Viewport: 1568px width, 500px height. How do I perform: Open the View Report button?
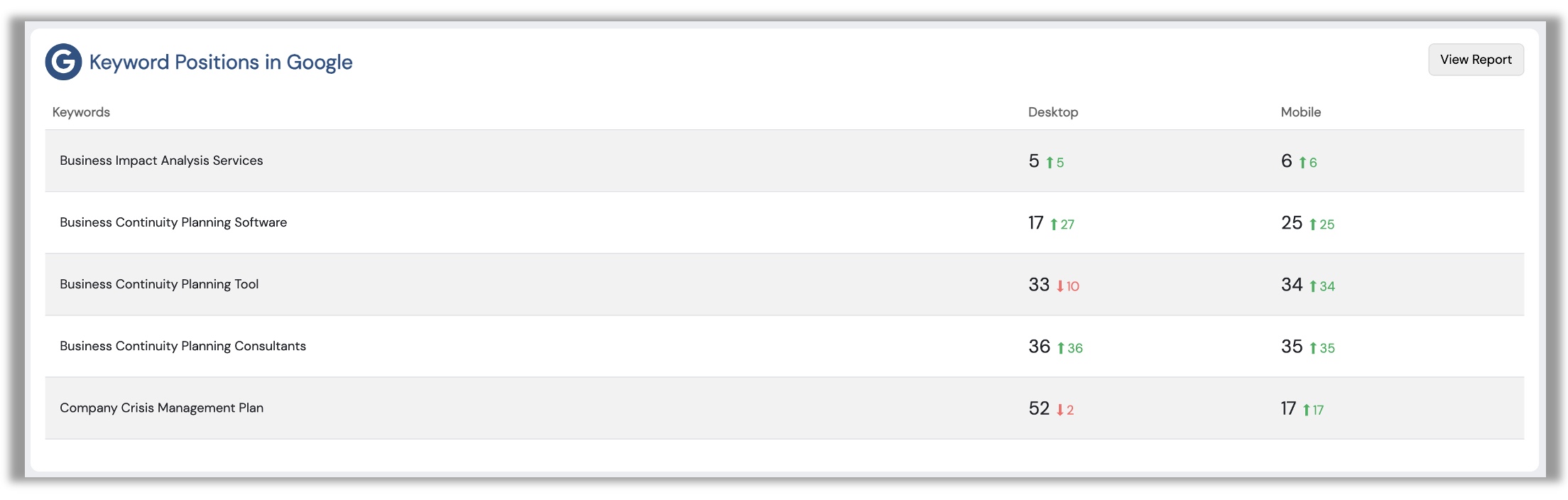point(1476,60)
